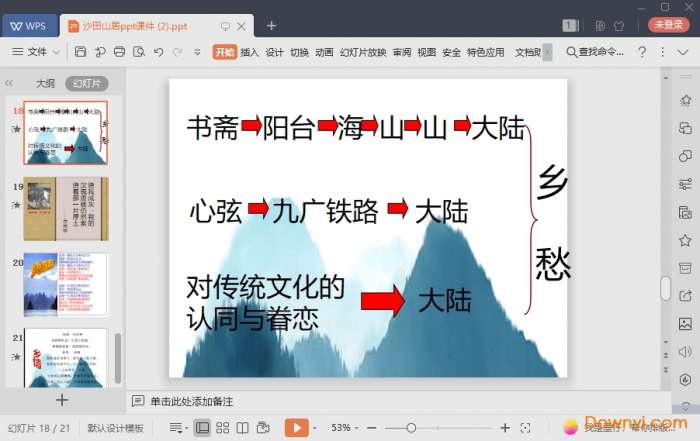Click the Save icon in quick toolbar
This screenshot has height=441, width=700.
pos(80,52)
